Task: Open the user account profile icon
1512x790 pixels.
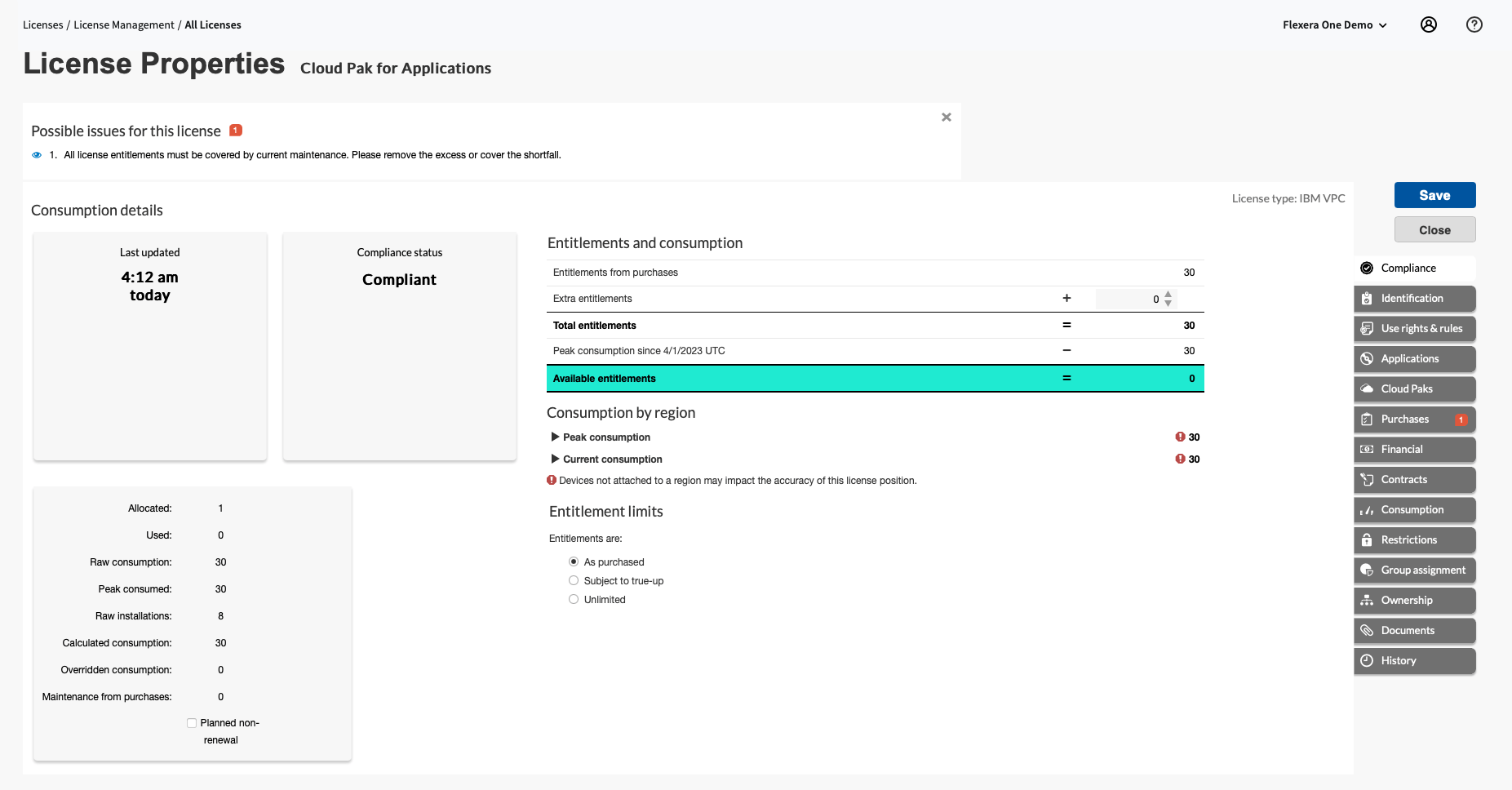Action: (1428, 24)
